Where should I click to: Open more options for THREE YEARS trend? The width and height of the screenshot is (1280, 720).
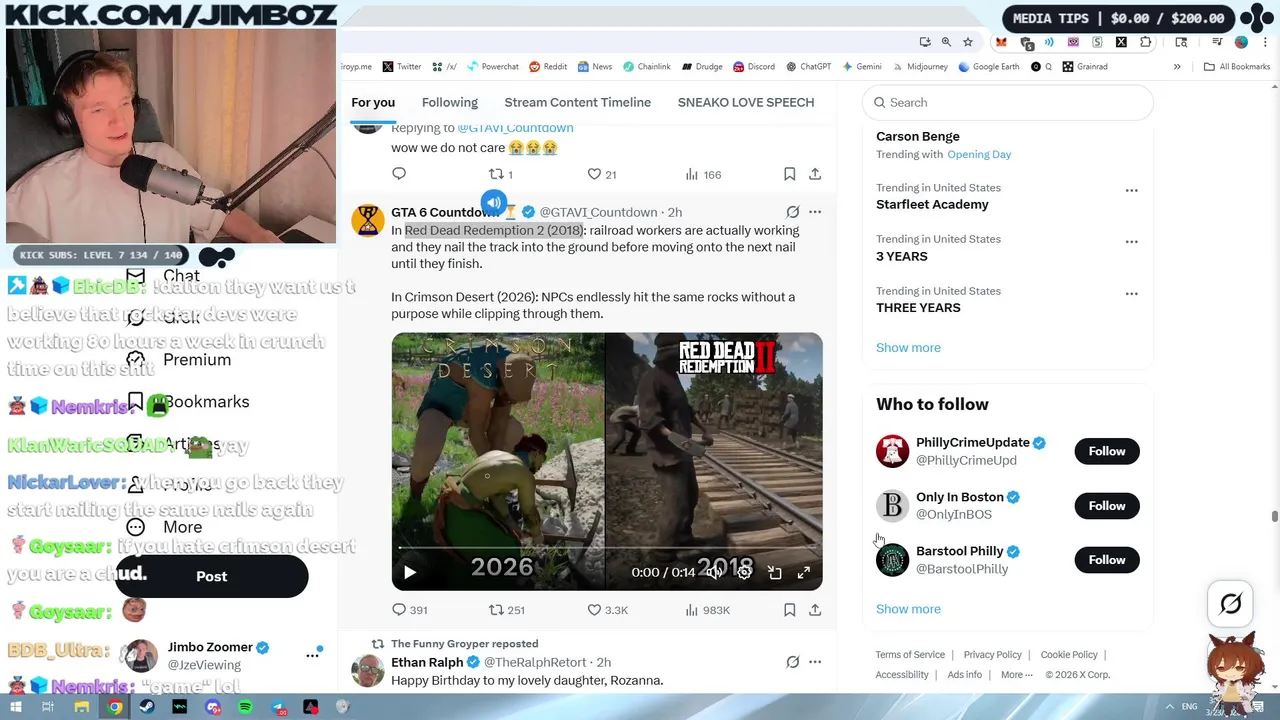pos(1131,294)
